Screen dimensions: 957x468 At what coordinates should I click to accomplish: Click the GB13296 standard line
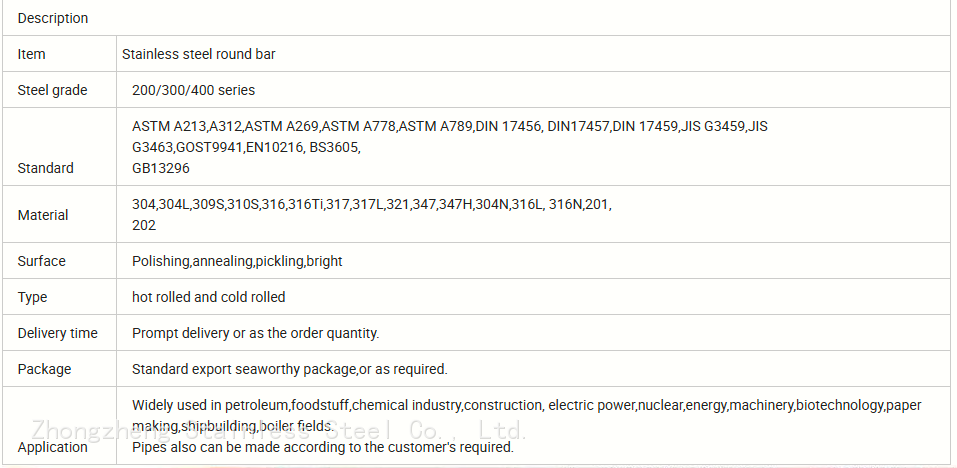161,168
